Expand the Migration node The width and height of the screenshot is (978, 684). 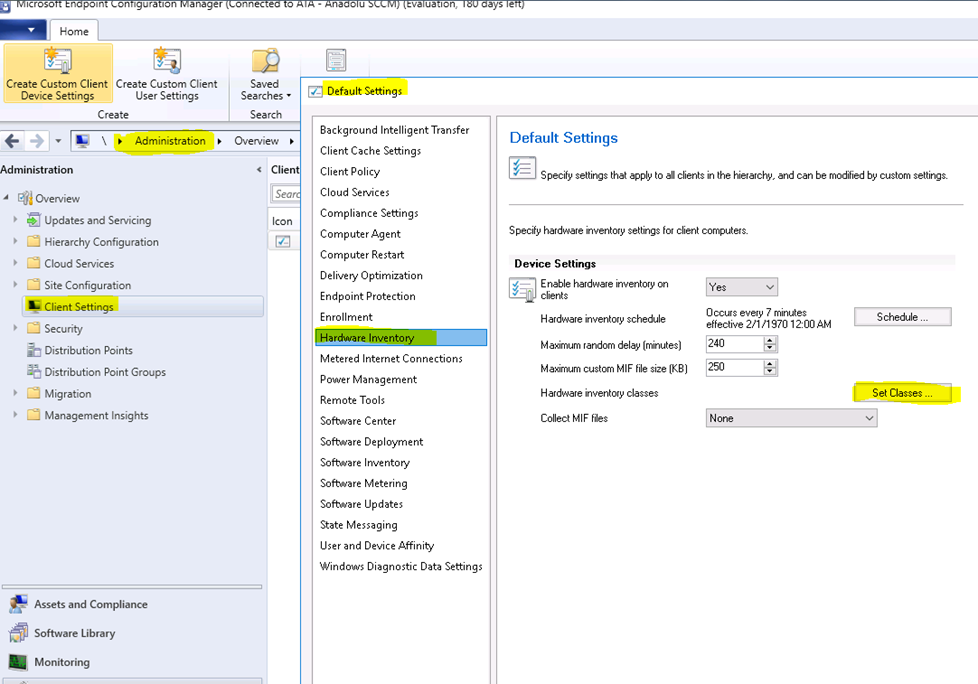pos(16,393)
